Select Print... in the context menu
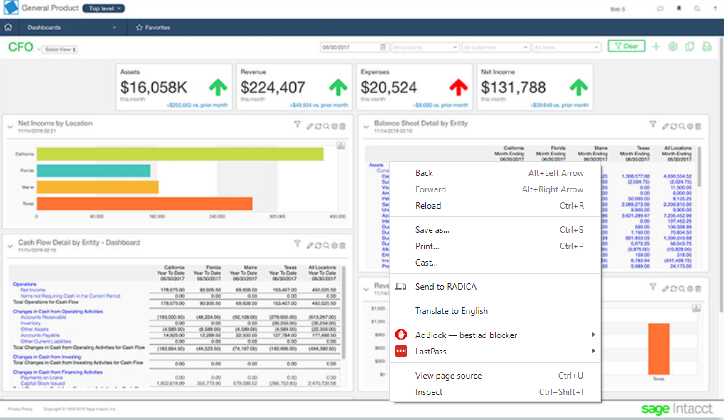The image size is (724, 420). [x=495, y=246]
